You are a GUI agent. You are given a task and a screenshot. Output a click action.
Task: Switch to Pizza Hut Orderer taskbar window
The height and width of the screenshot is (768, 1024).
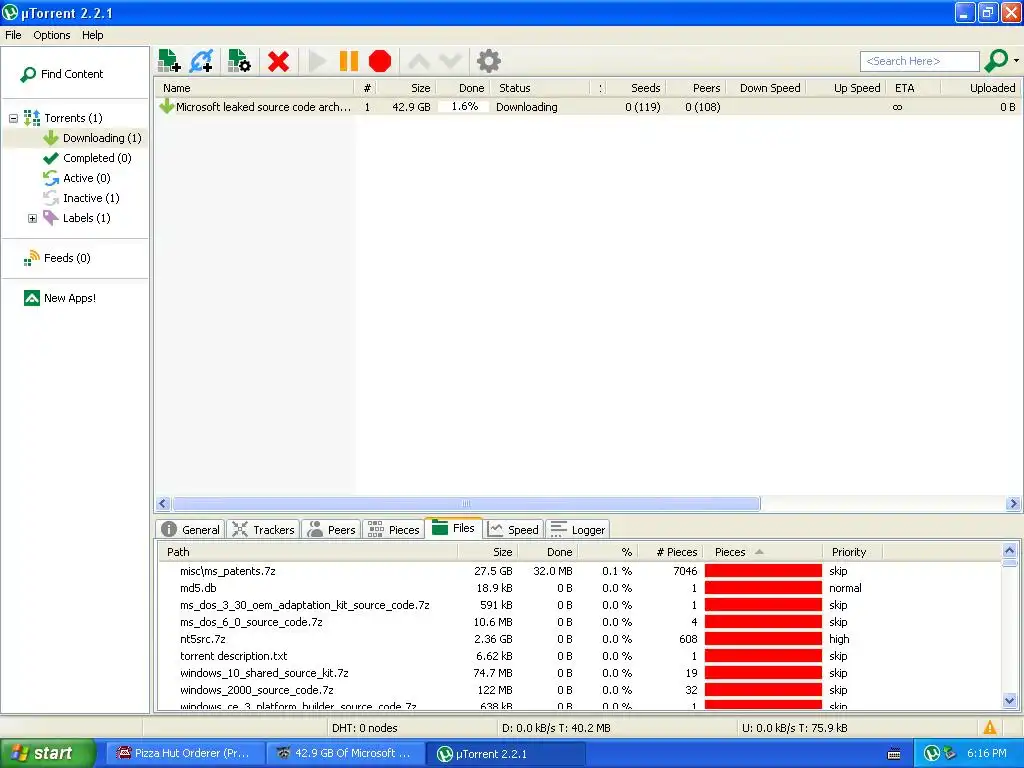(x=185, y=754)
